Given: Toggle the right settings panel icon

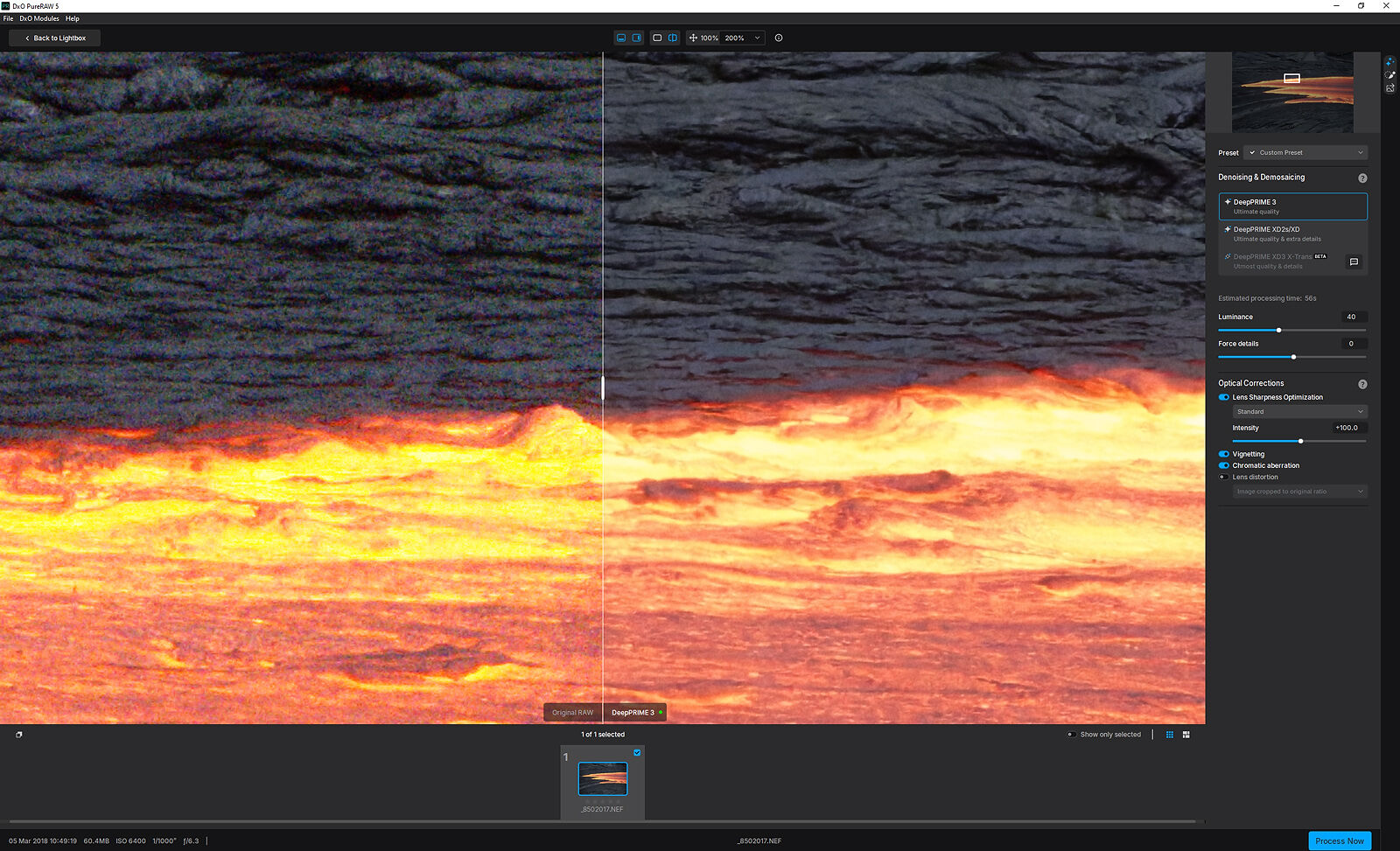Looking at the screenshot, I should (x=637, y=38).
